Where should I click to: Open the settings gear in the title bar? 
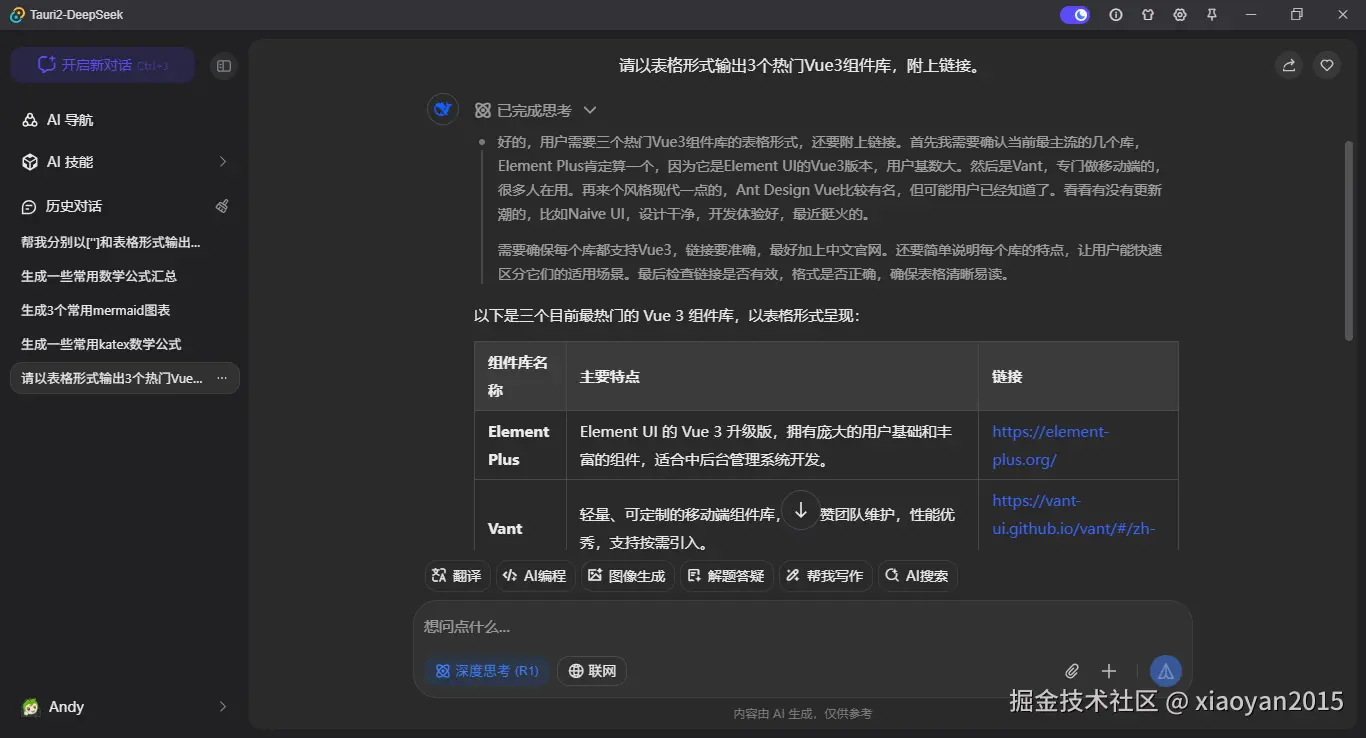[x=1179, y=15]
